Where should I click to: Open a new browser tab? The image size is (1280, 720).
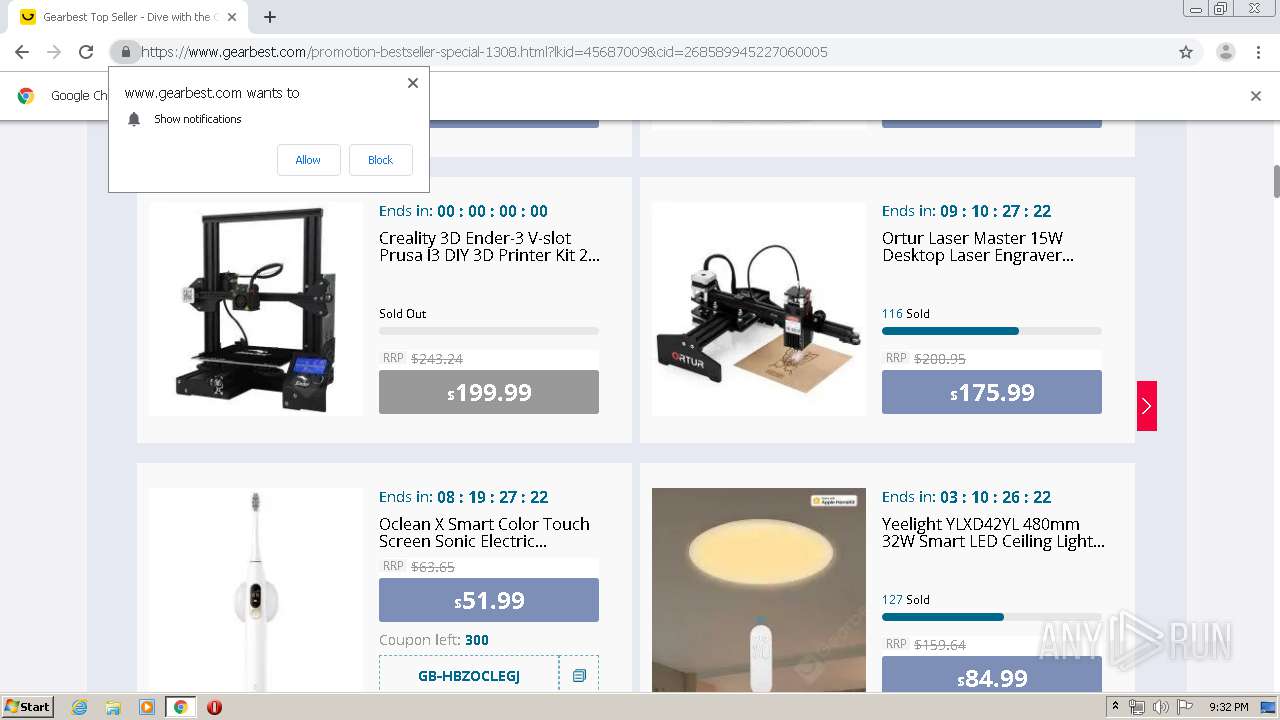[270, 17]
